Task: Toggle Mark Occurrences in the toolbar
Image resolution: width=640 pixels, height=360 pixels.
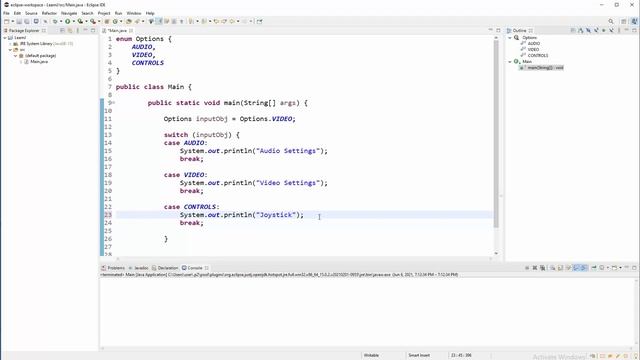Action: click(158, 21)
